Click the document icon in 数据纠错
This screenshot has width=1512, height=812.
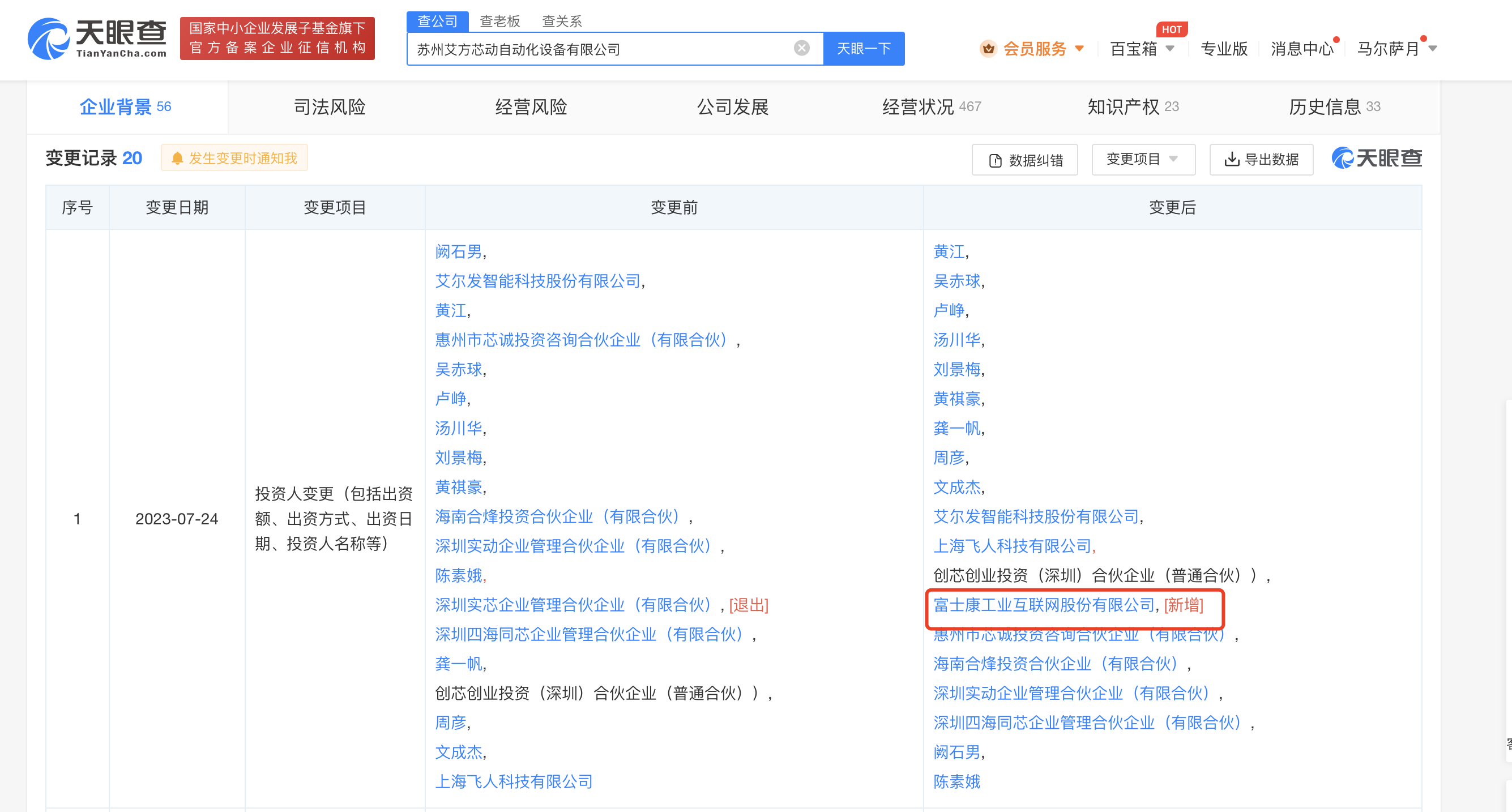996,160
